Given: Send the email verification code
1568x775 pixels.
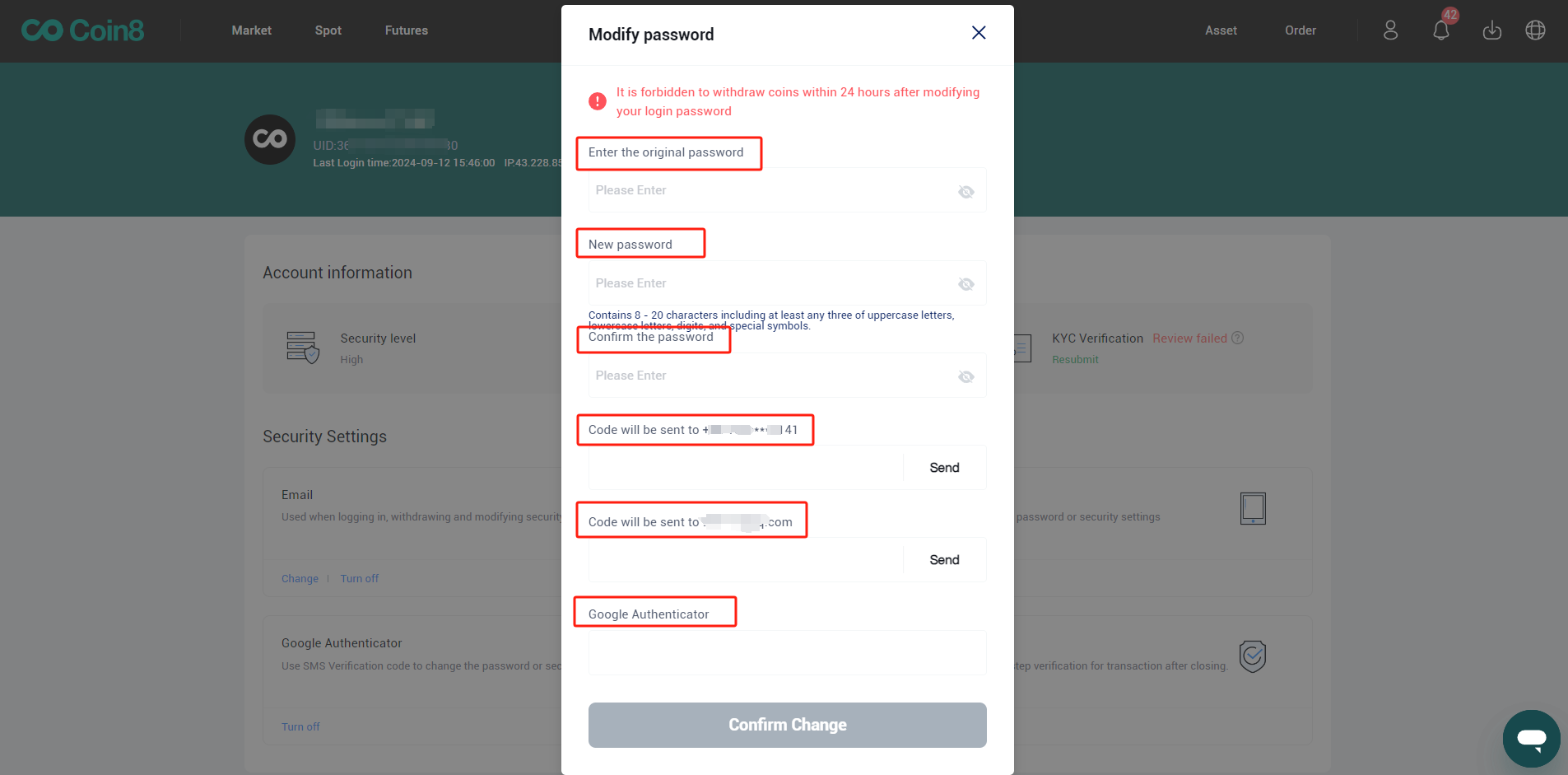Looking at the screenshot, I should tap(944, 560).
